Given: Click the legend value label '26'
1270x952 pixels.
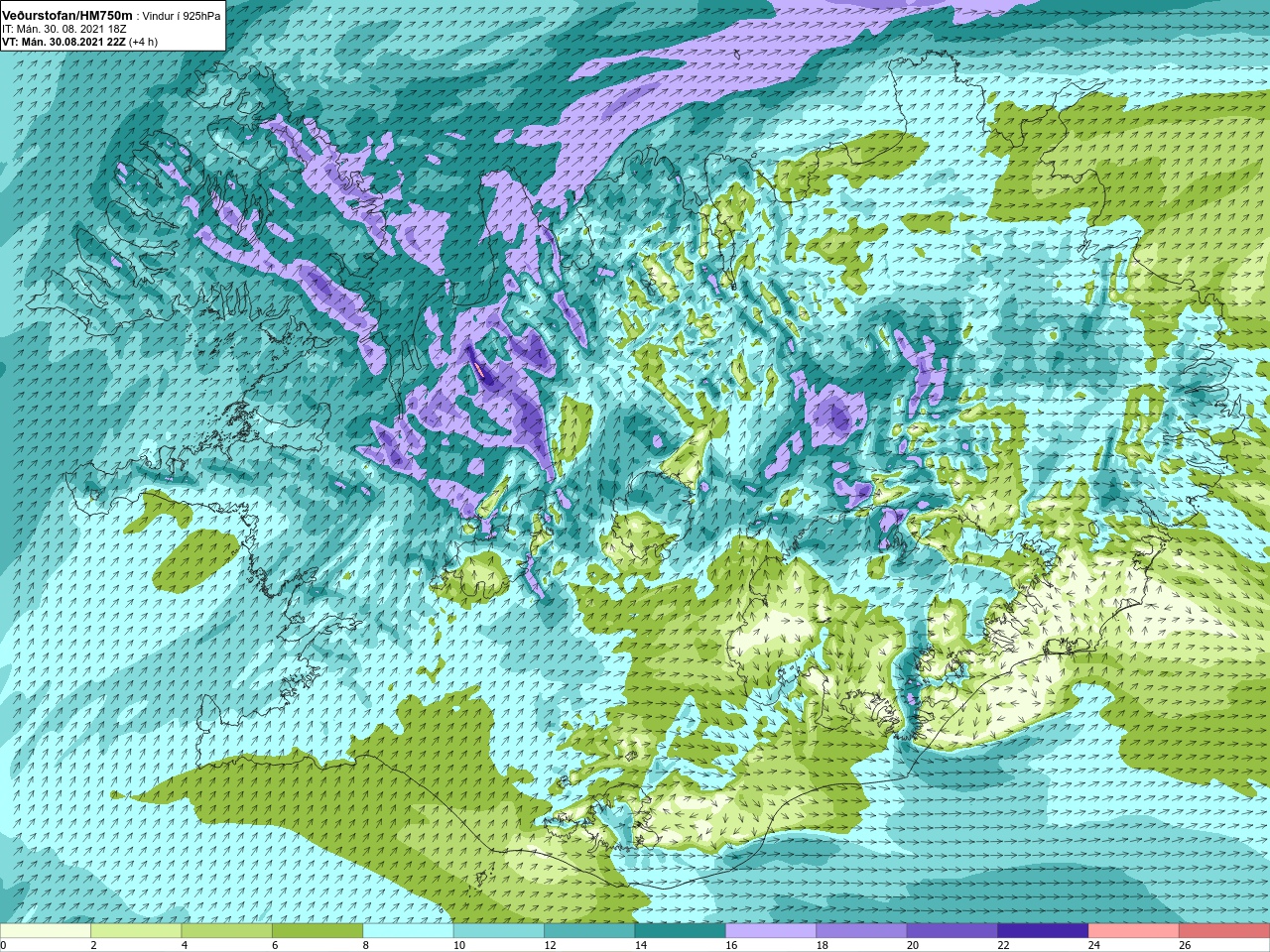Looking at the screenshot, I should point(1185,946).
